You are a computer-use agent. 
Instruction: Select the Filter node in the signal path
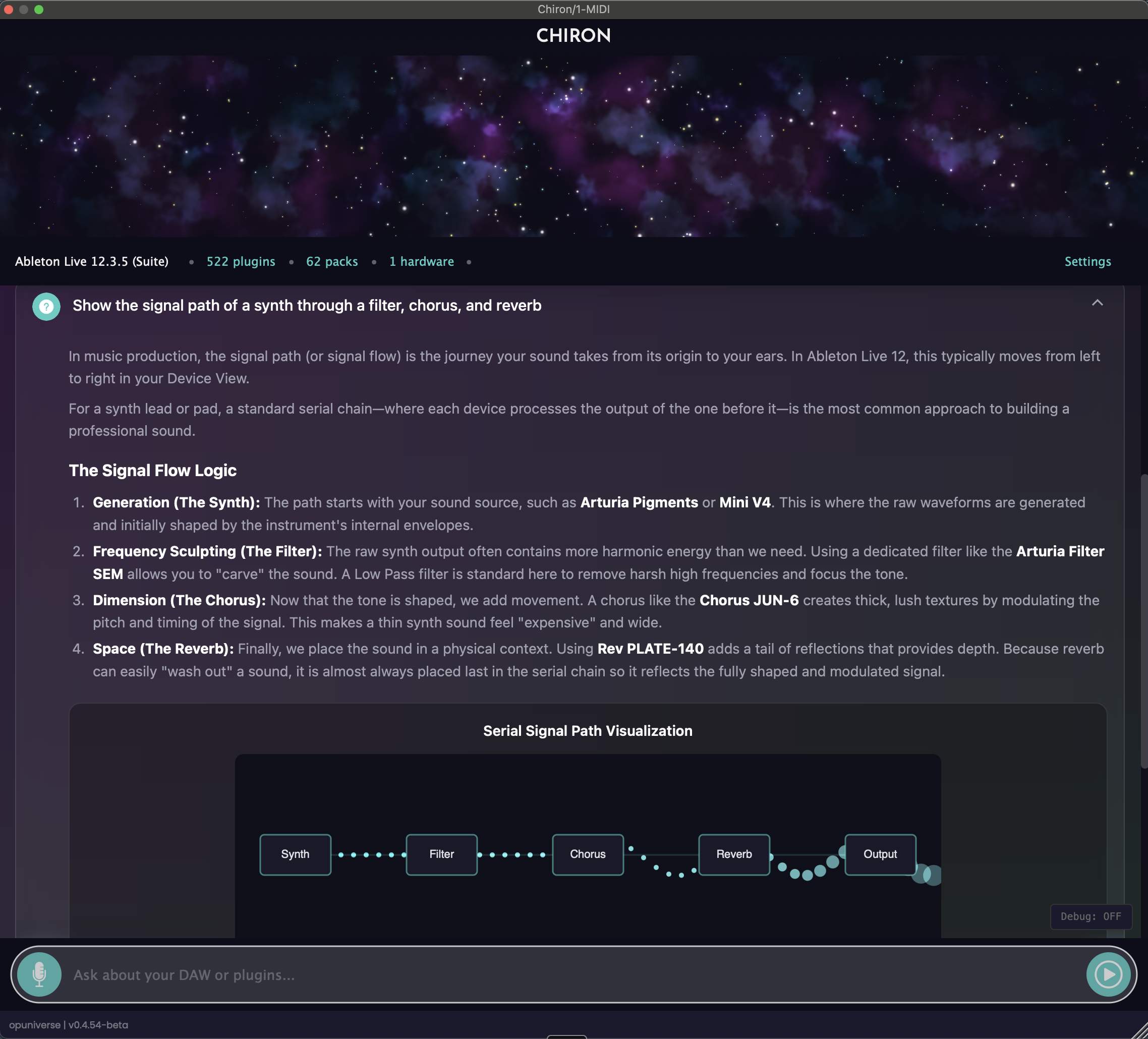click(x=441, y=854)
